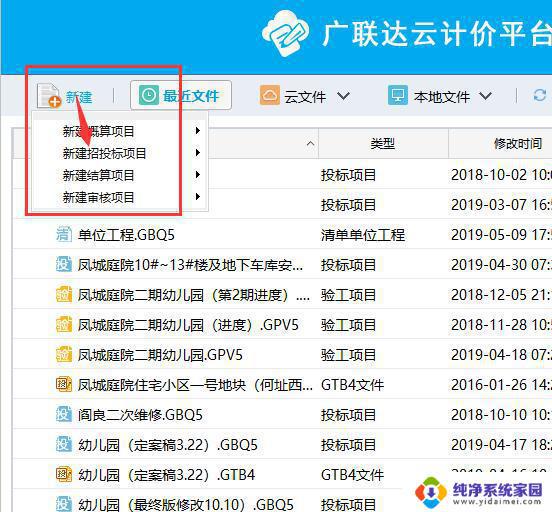Select GTB4文件 type in 凤城庭院住宅小区 row
The width and height of the screenshot is (552, 512).
[x=352, y=385]
